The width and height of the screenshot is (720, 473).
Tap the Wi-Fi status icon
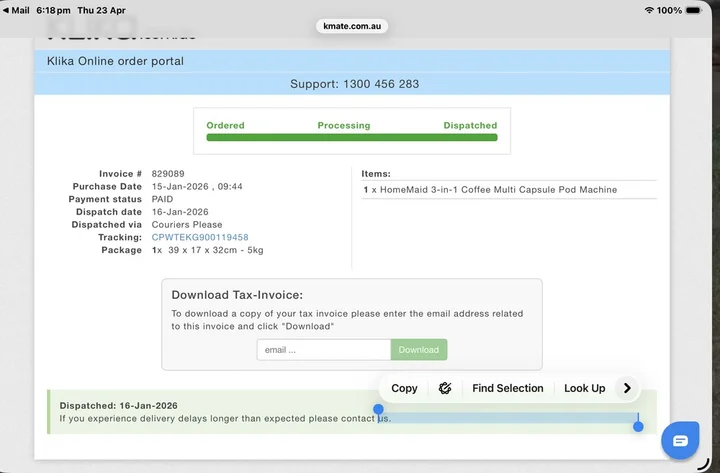[649, 10]
